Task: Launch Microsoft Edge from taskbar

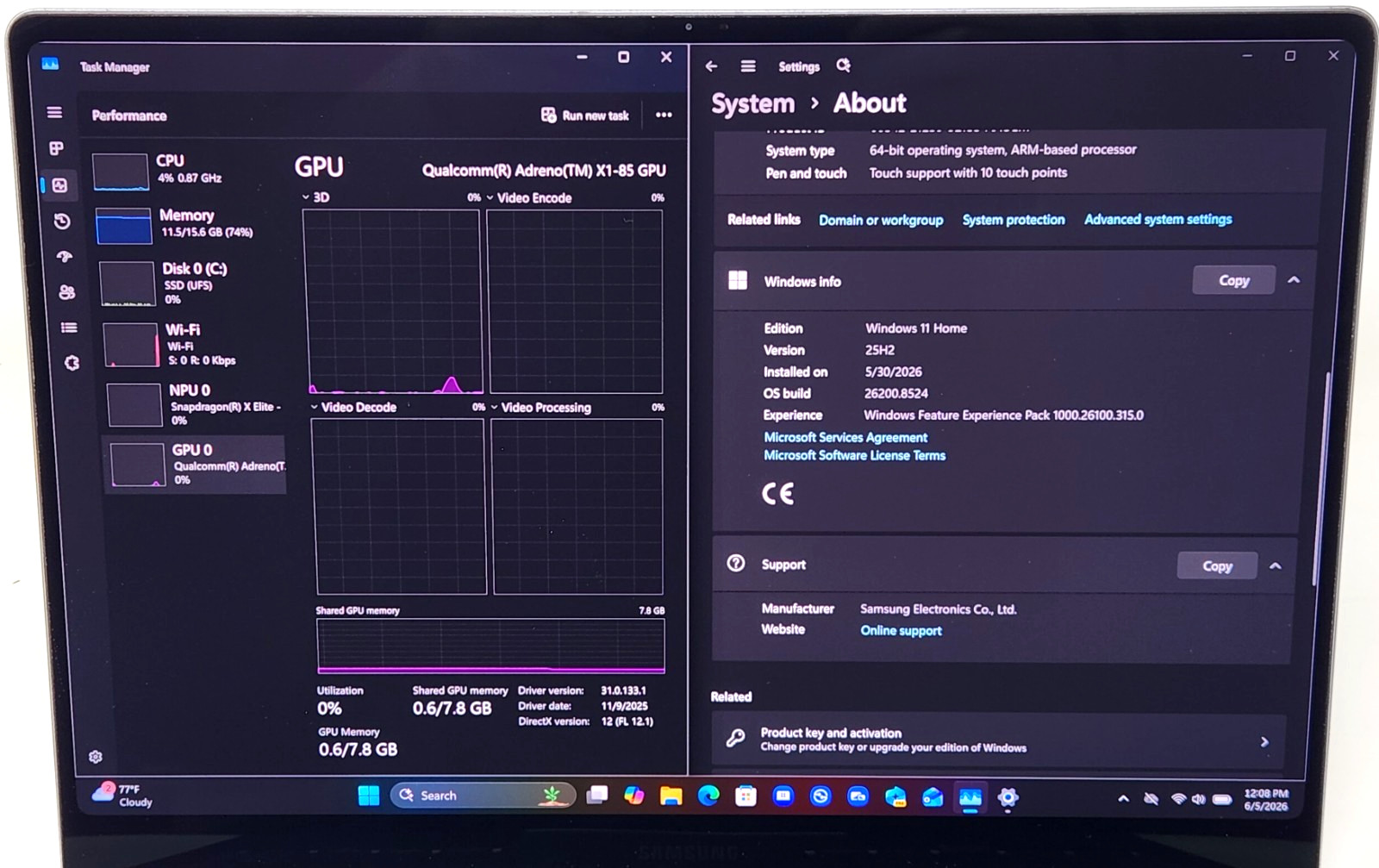Action: pyautogui.click(x=708, y=796)
